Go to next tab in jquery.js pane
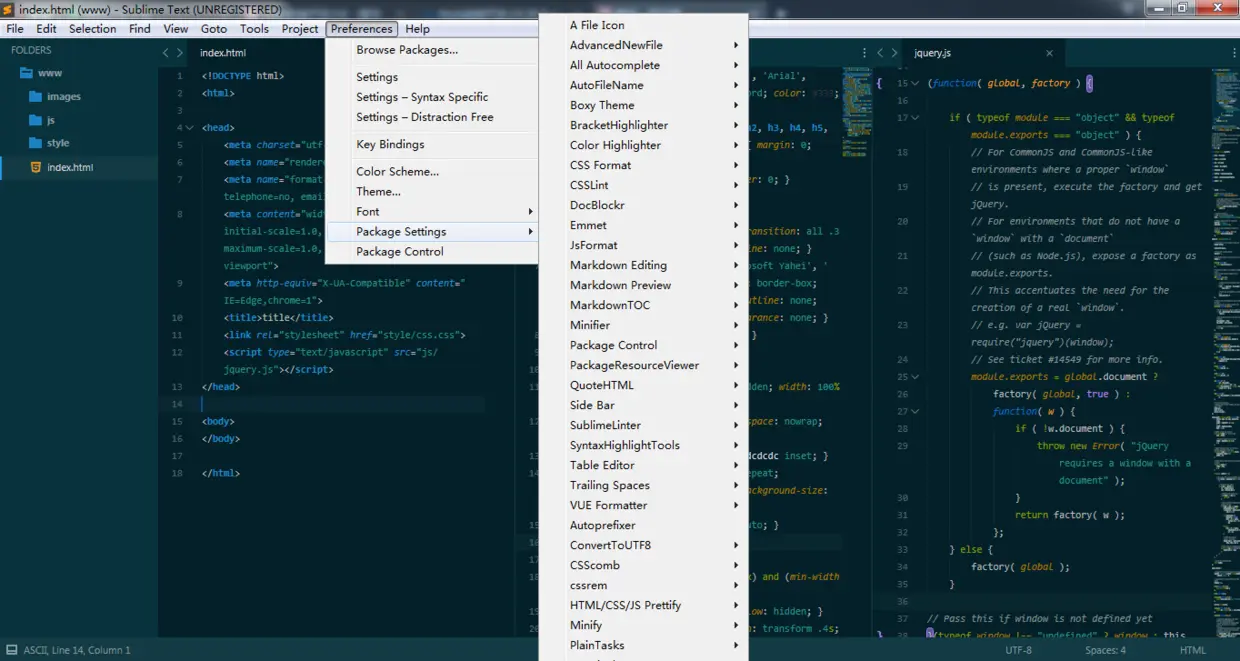 (x=894, y=53)
